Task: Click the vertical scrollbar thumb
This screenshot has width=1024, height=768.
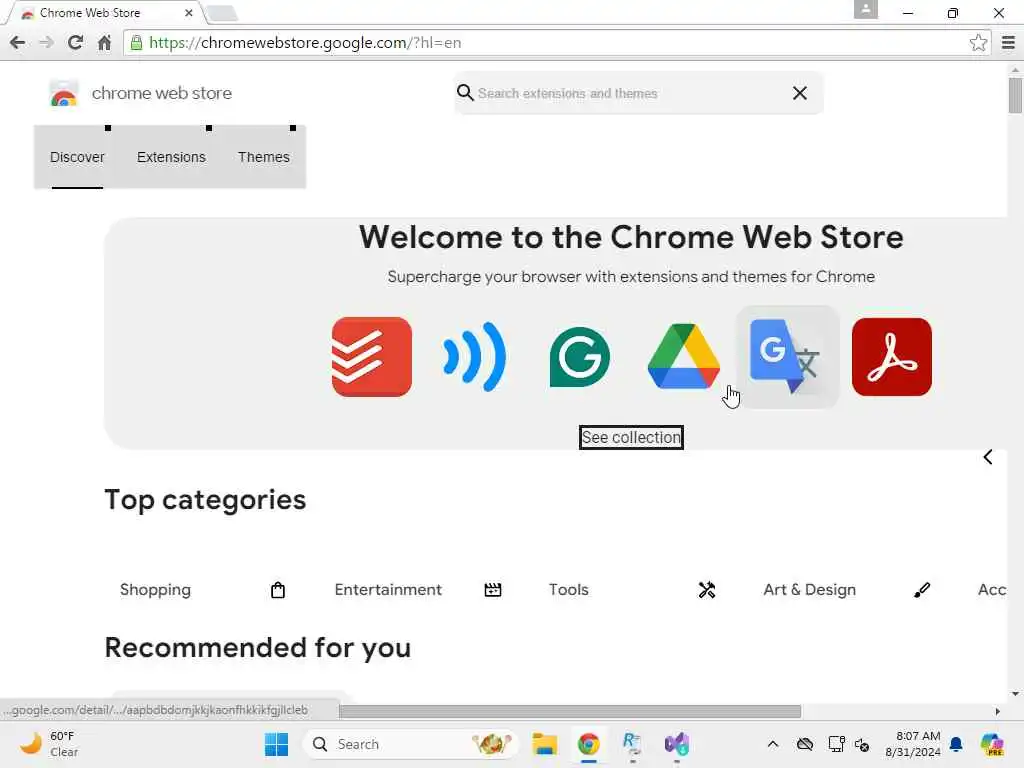Action: click(x=1015, y=95)
